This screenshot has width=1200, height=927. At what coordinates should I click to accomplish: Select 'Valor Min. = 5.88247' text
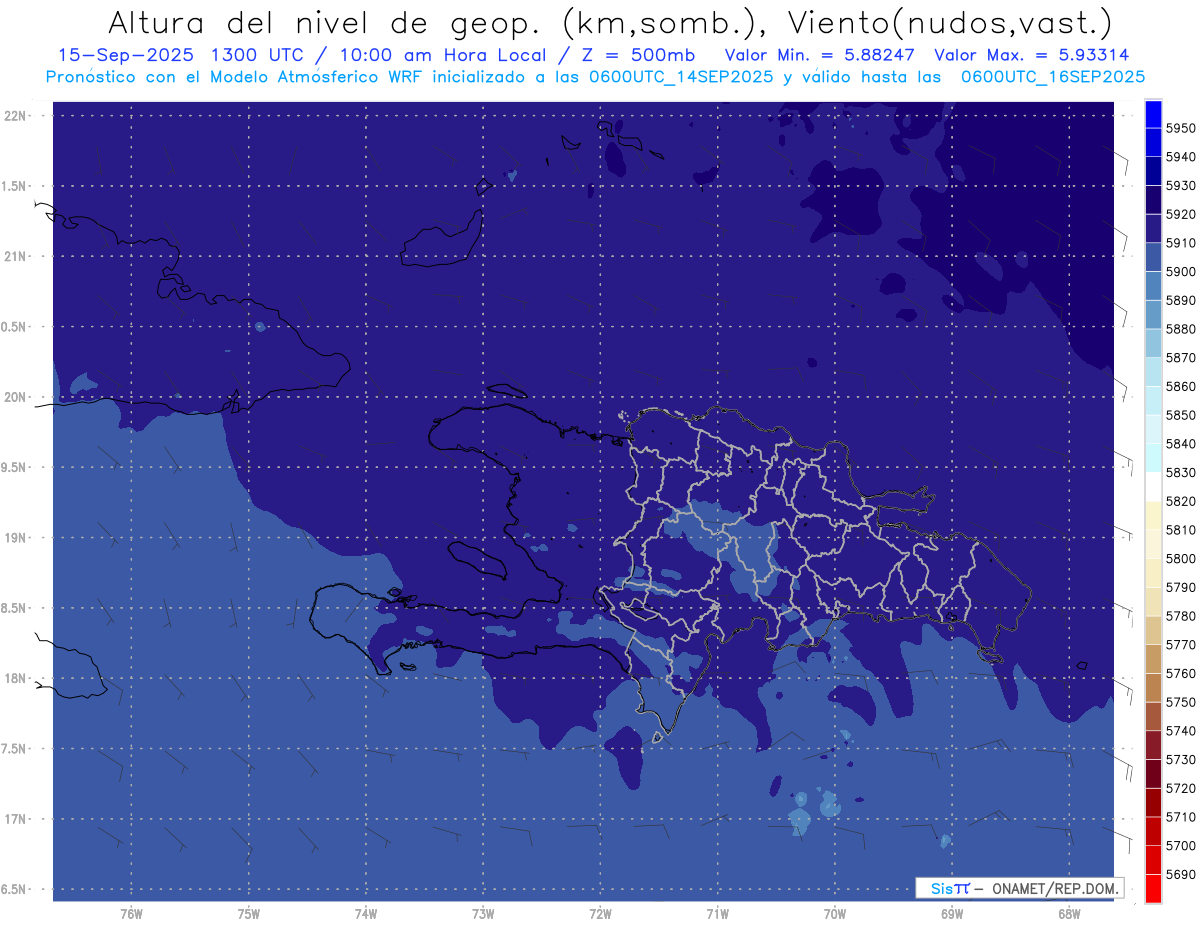(819, 56)
